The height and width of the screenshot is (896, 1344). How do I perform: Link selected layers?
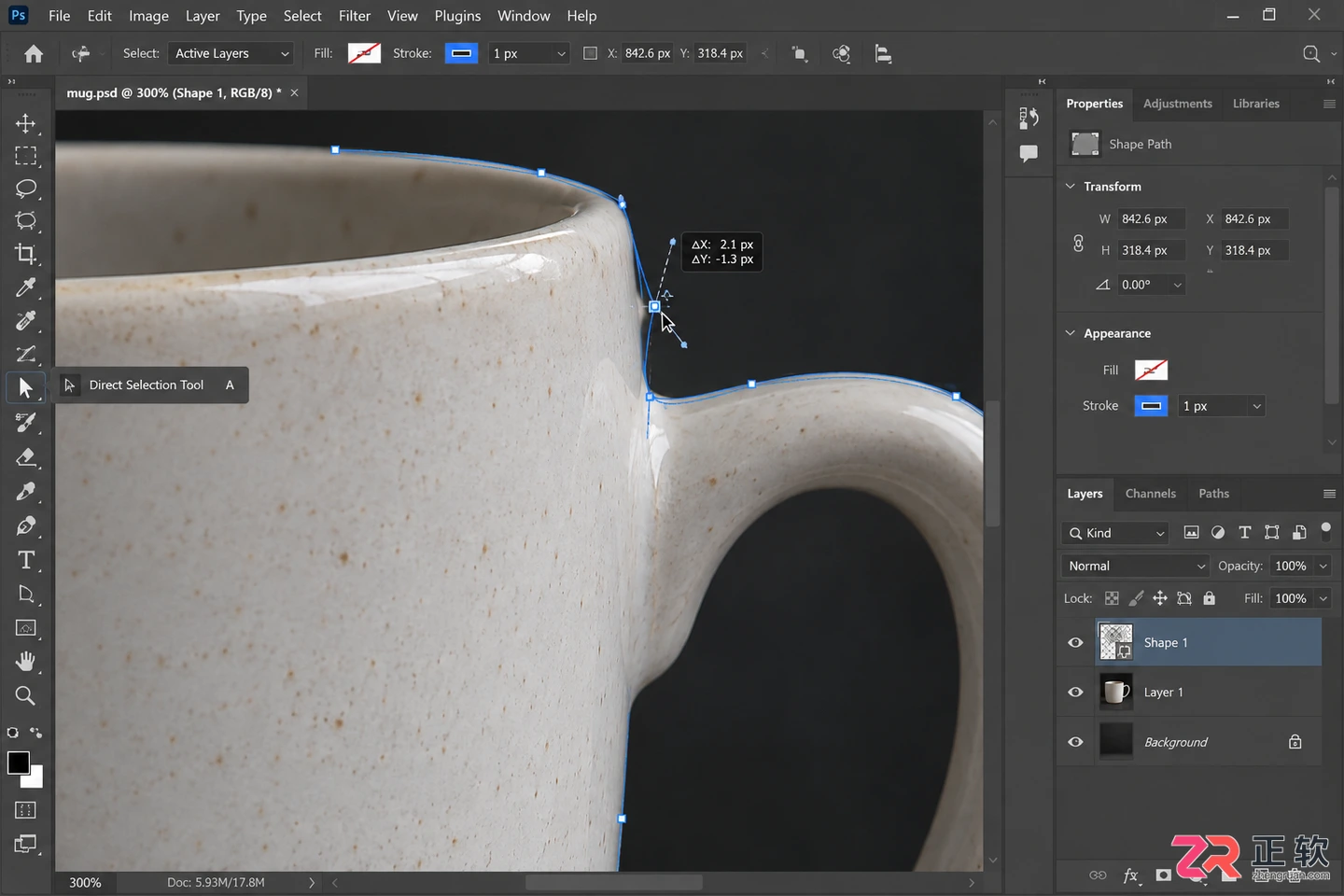click(1098, 875)
